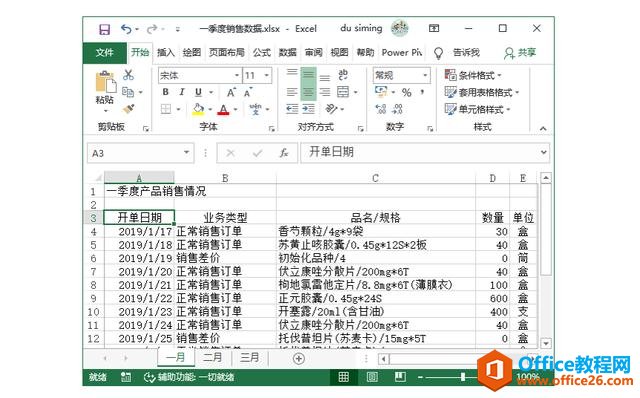Apply Percent Style format
The image size is (640, 398).
[x=407, y=92]
